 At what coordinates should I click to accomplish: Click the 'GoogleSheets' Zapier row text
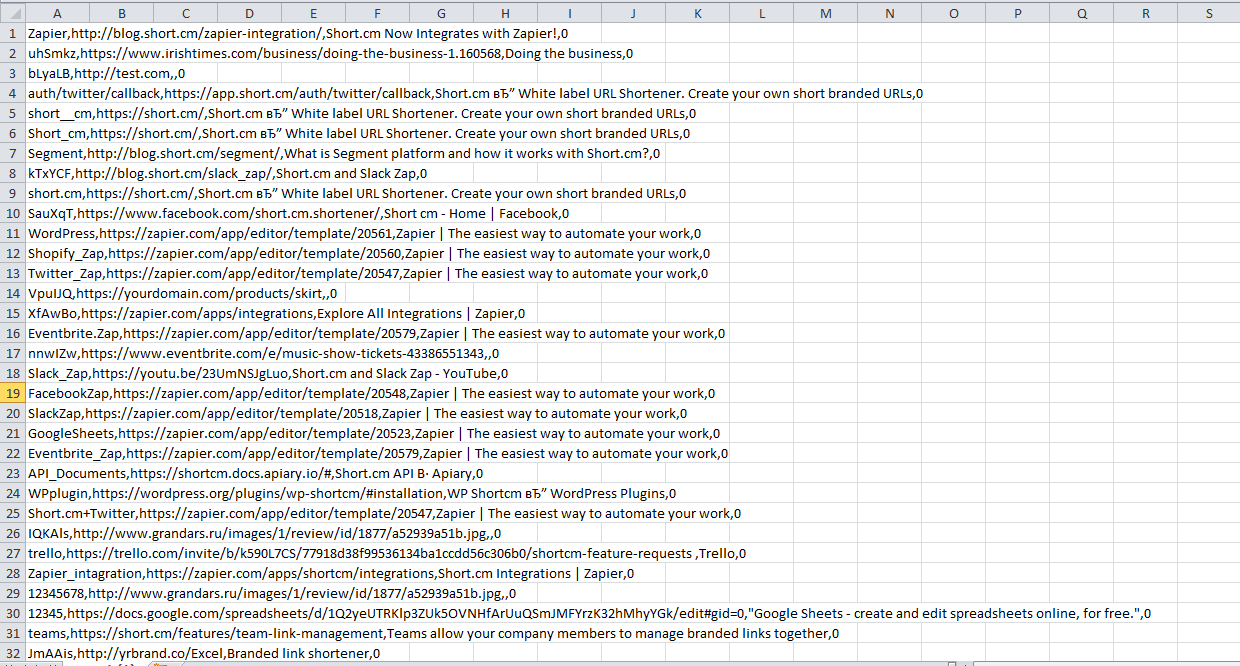tap(373, 433)
